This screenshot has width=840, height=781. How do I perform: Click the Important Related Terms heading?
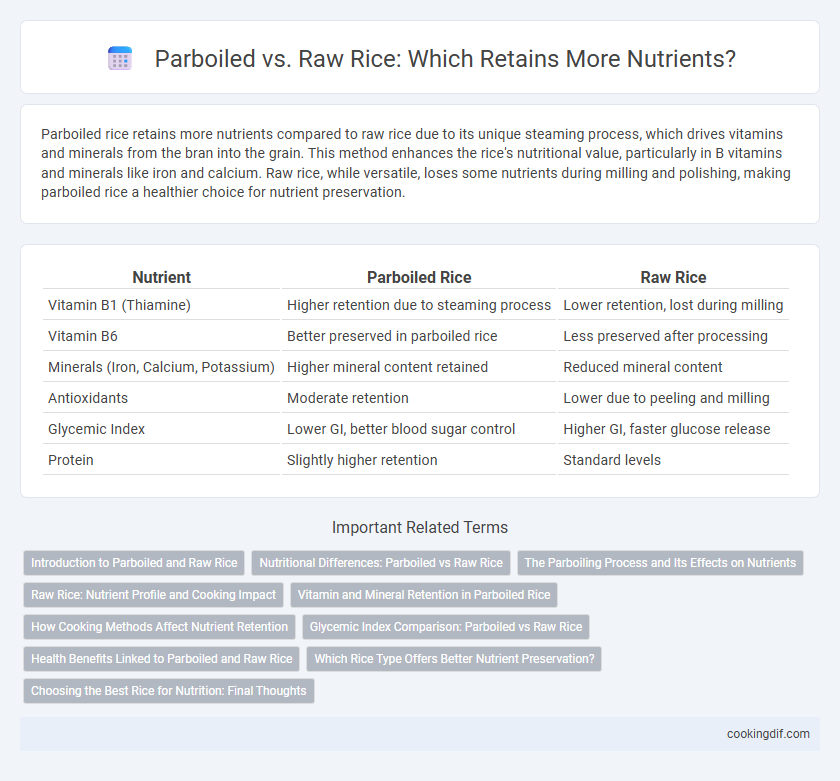click(x=419, y=528)
